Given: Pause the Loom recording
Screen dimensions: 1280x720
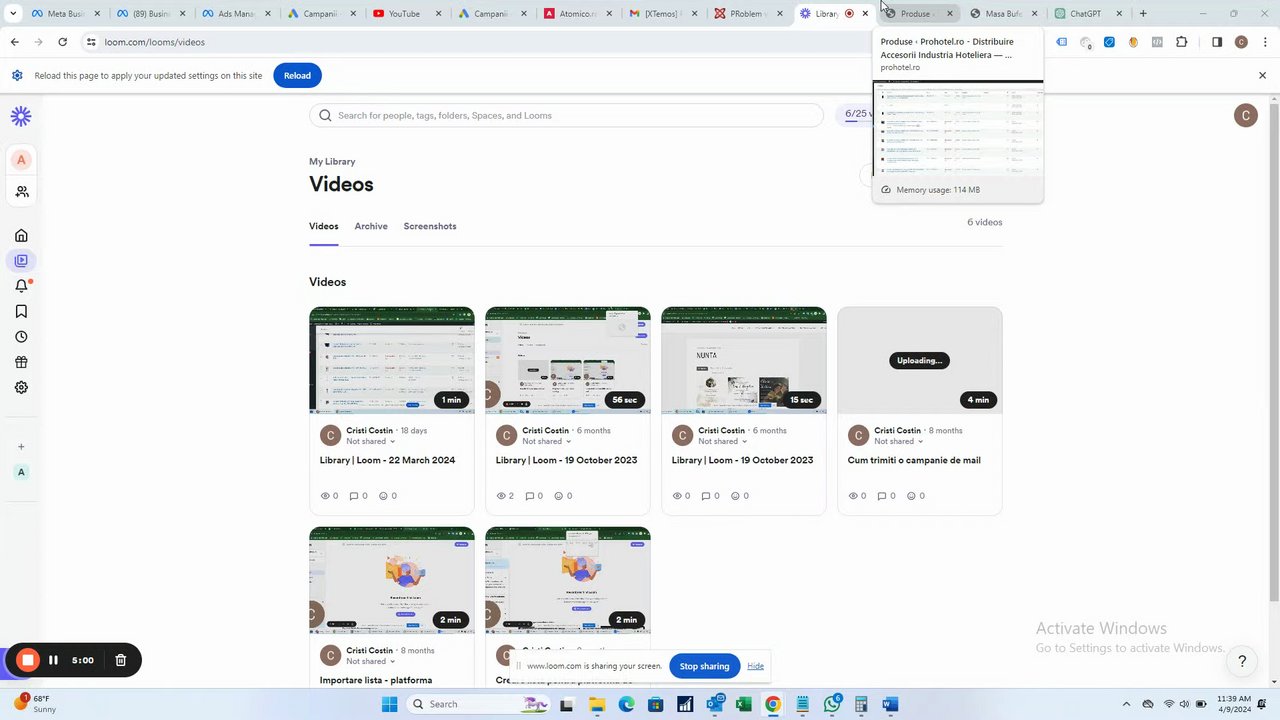Looking at the screenshot, I should pyautogui.click(x=53, y=660).
